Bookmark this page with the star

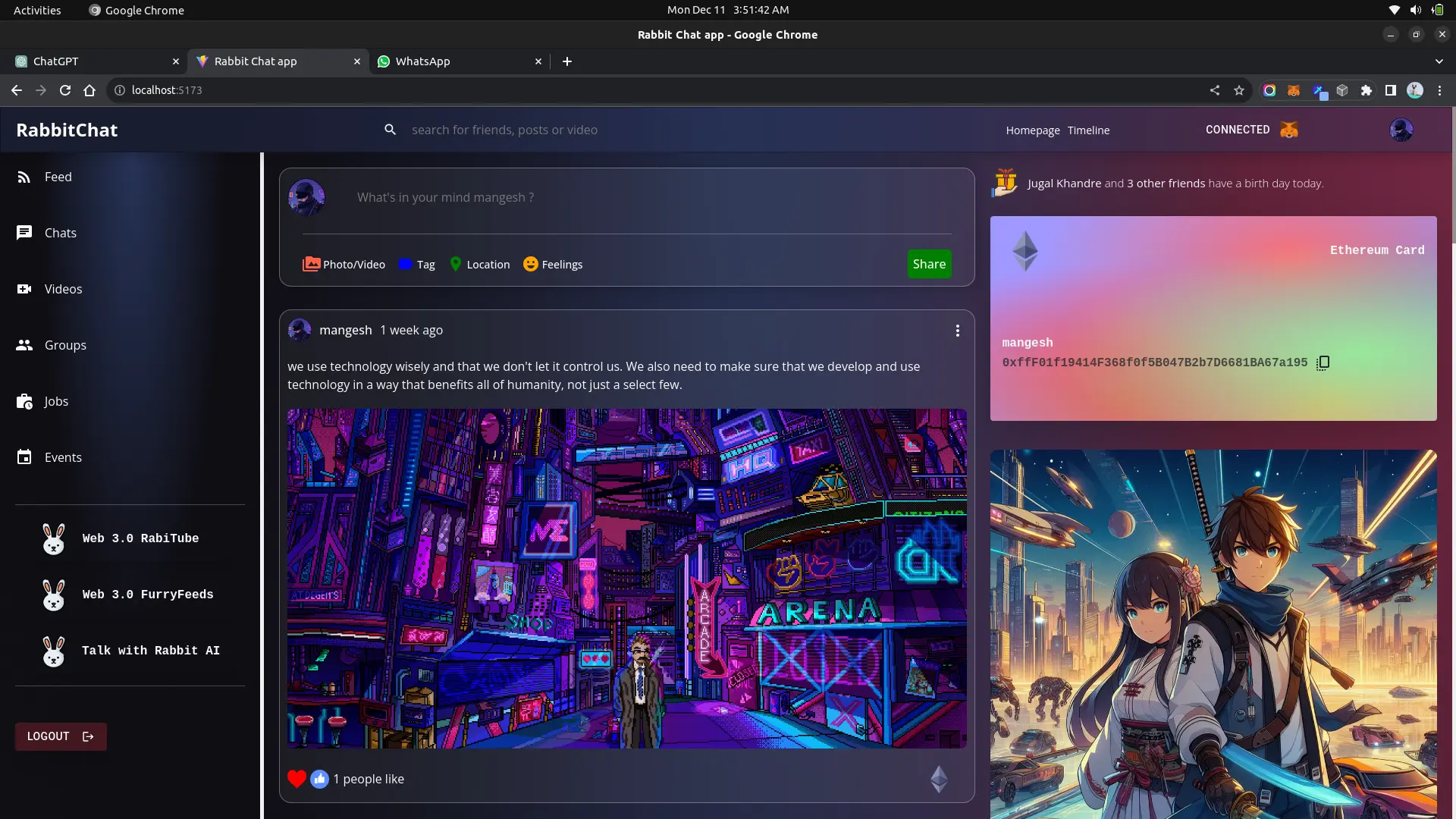tap(1239, 90)
